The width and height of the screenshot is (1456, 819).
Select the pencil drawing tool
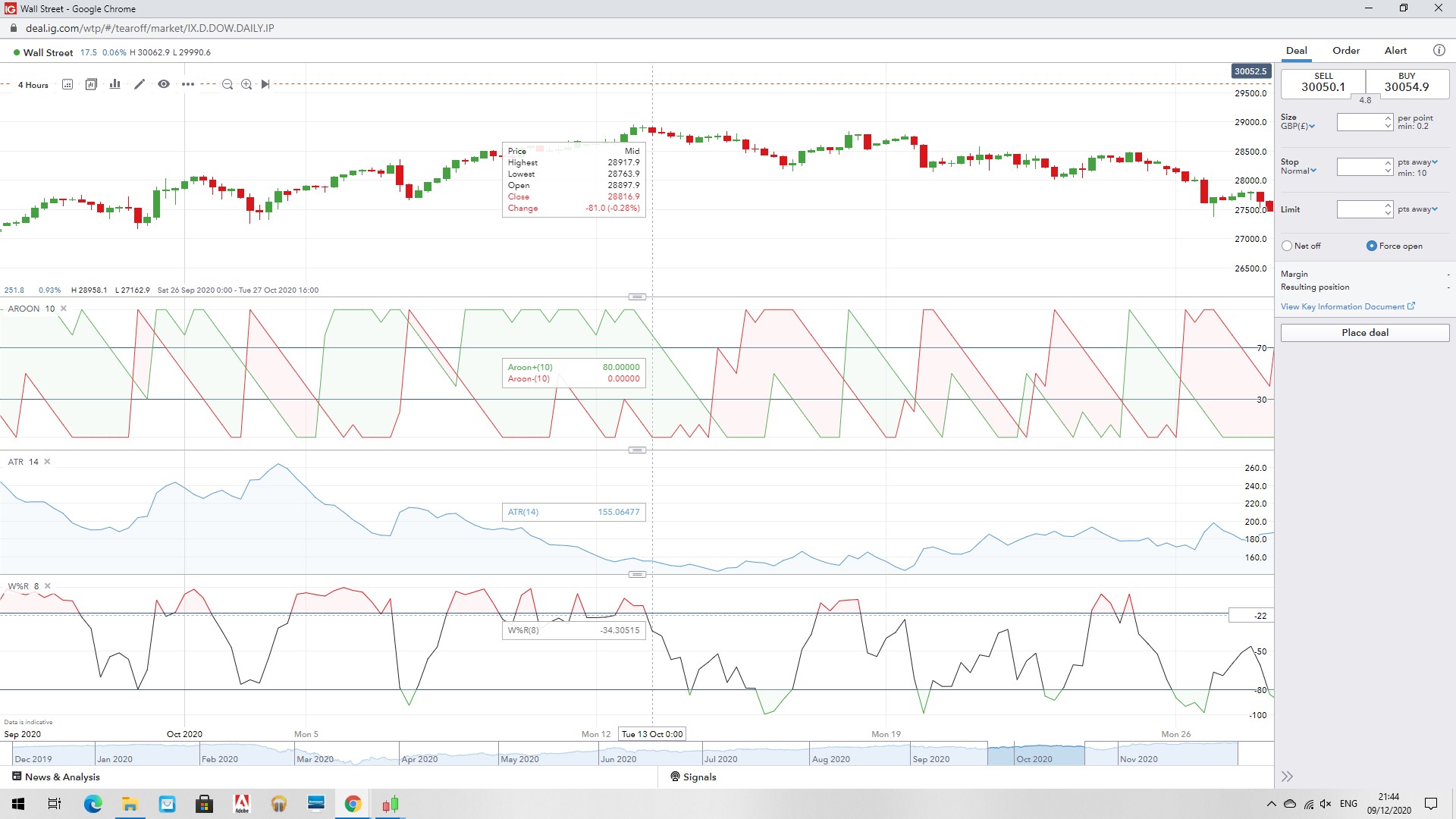point(139,84)
